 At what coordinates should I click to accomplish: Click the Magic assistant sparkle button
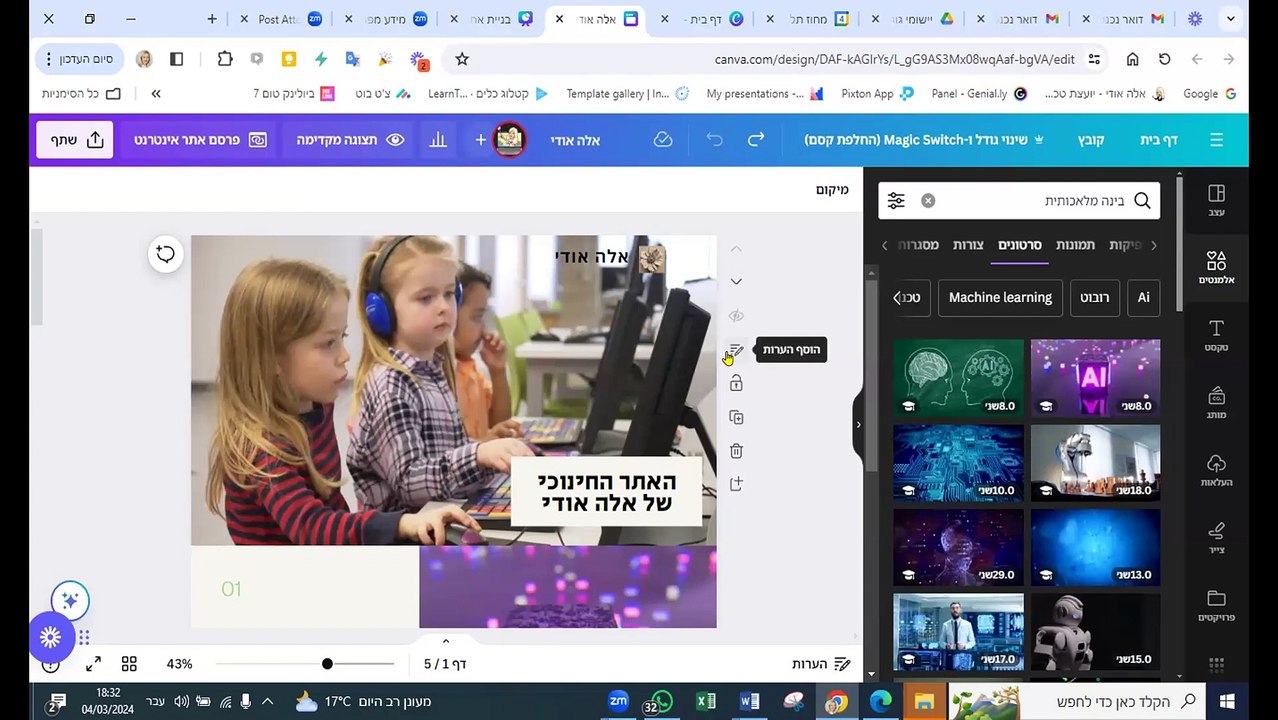coord(70,601)
